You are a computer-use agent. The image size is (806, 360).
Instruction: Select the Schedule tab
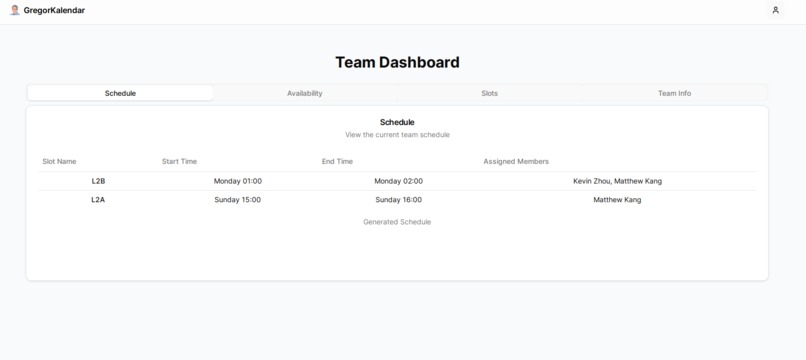click(120, 93)
